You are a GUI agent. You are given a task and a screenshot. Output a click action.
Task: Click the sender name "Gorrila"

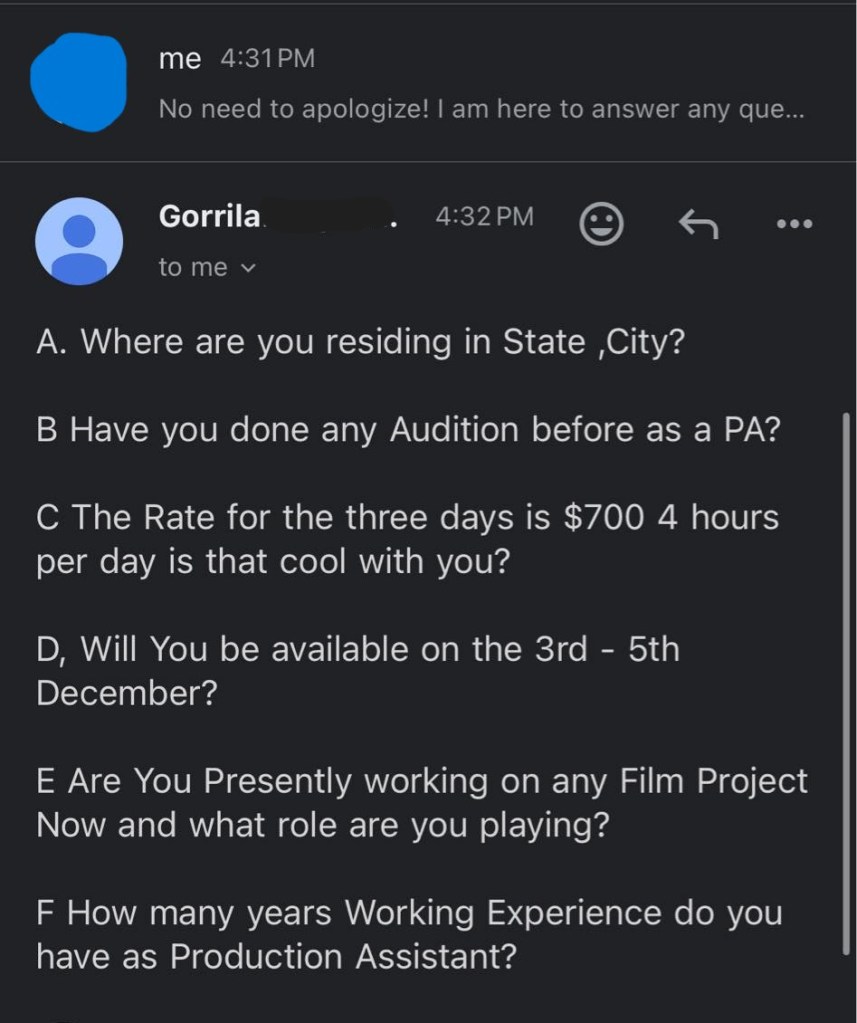(210, 216)
